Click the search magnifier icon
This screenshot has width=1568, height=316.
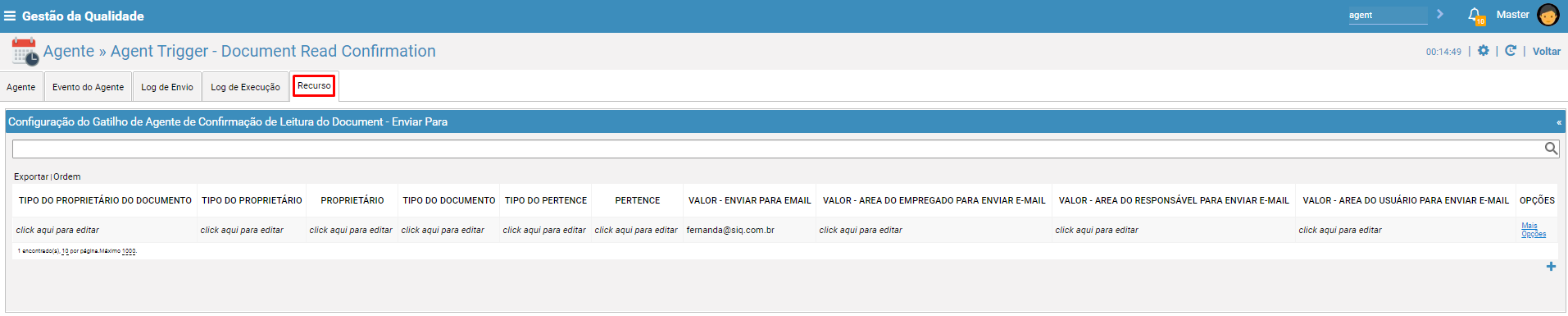(x=1551, y=149)
